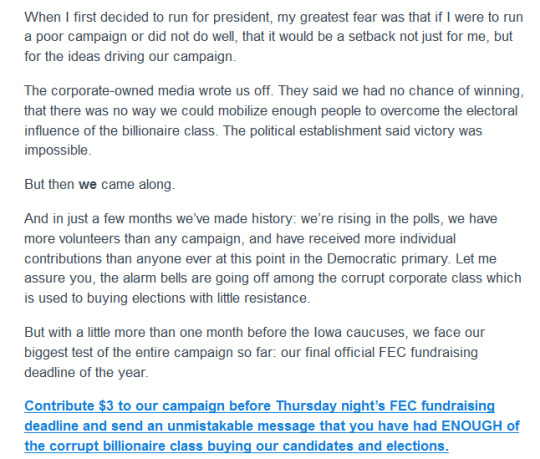
Task: Click the text "deadline of the year."
Action: click(86, 373)
